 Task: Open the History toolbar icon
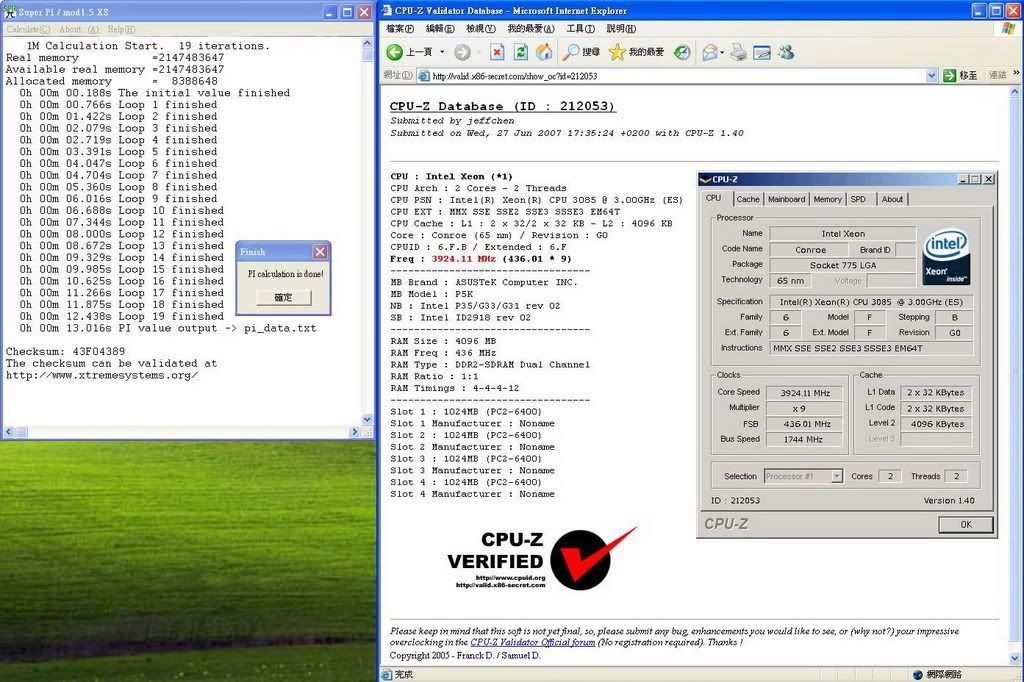682,52
